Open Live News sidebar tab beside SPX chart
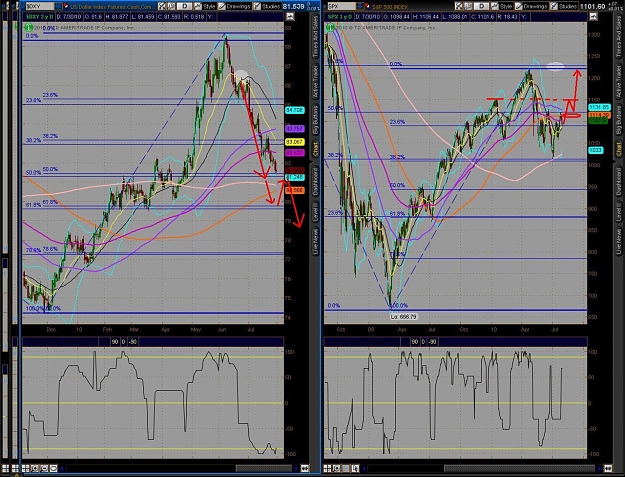Image resolution: width=625 pixels, height=477 pixels. coord(619,241)
